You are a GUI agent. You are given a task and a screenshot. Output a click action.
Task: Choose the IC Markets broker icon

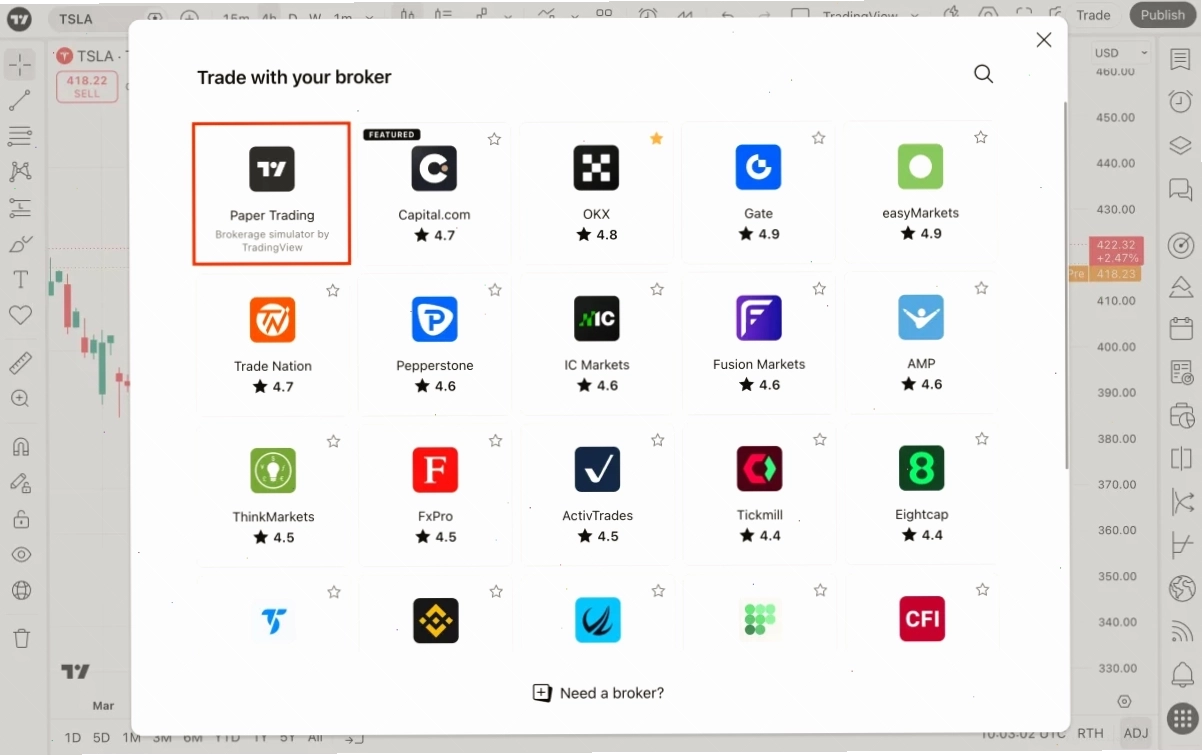597,319
